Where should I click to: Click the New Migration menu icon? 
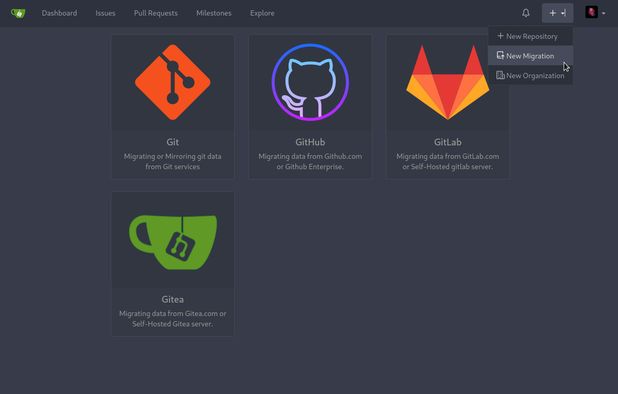click(500, 56)
